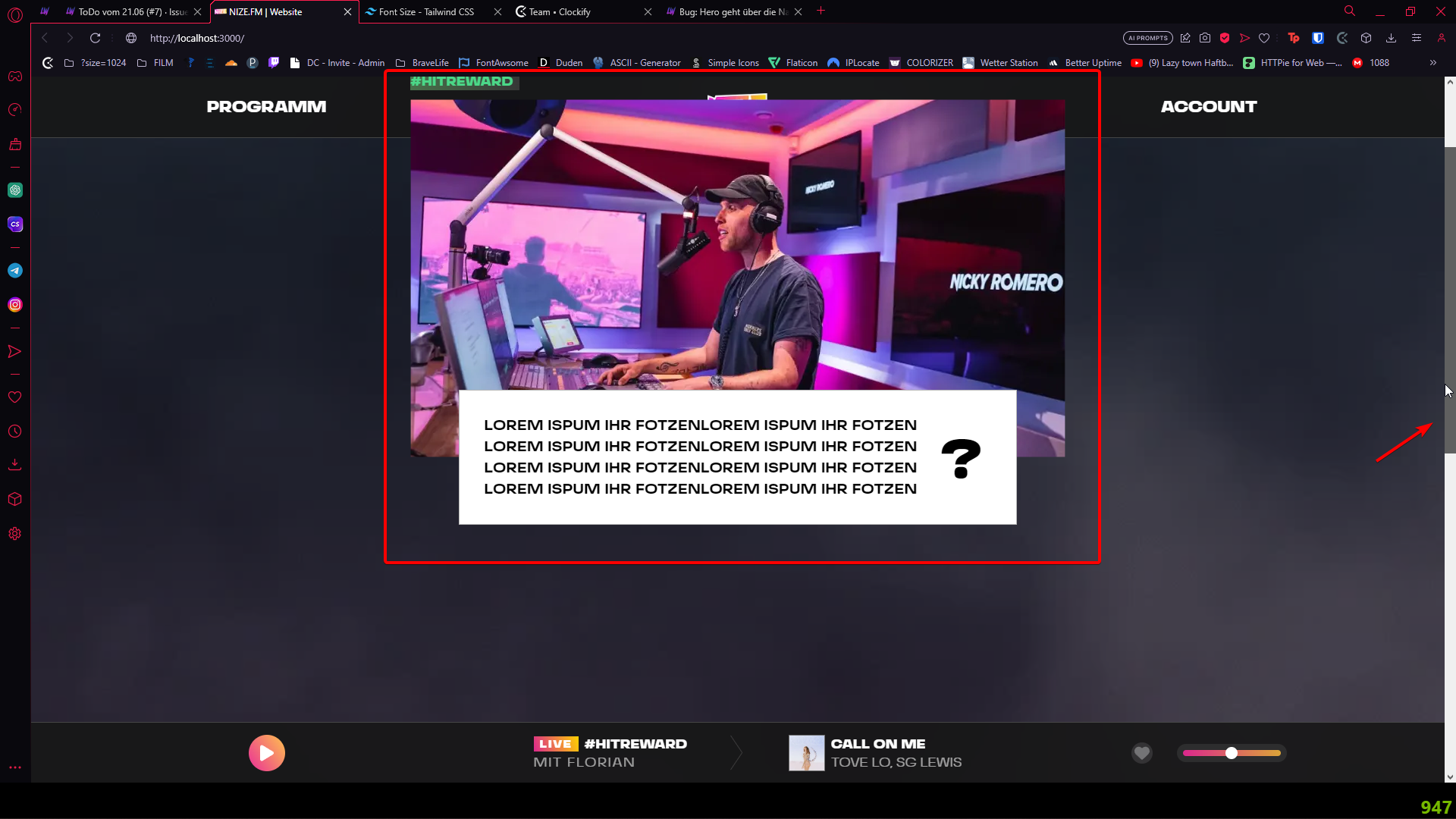This screenshot has height=819, width=1456.
Task: Click the Clockify extension icon
Action: (1342, 38)
